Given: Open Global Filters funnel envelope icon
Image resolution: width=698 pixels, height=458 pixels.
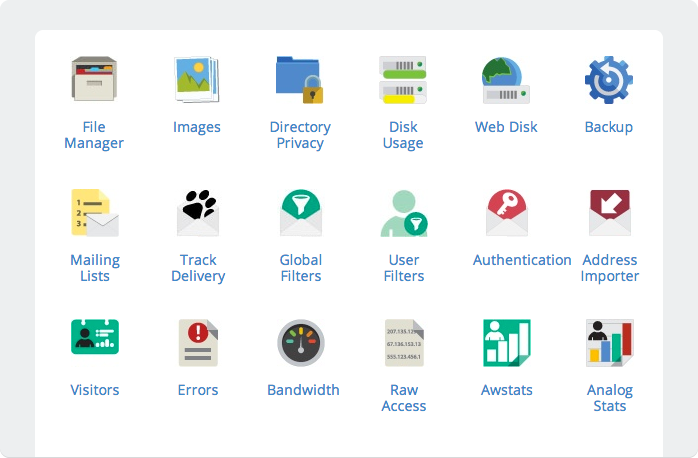Looking at the screenshot, I should [x=301, y=213].
